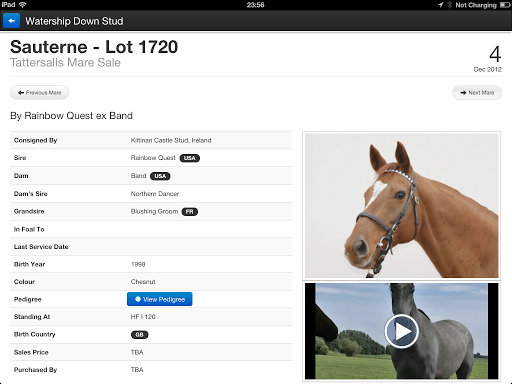
Task: Tap the GB birth country badge
Action: click(139, 335)
